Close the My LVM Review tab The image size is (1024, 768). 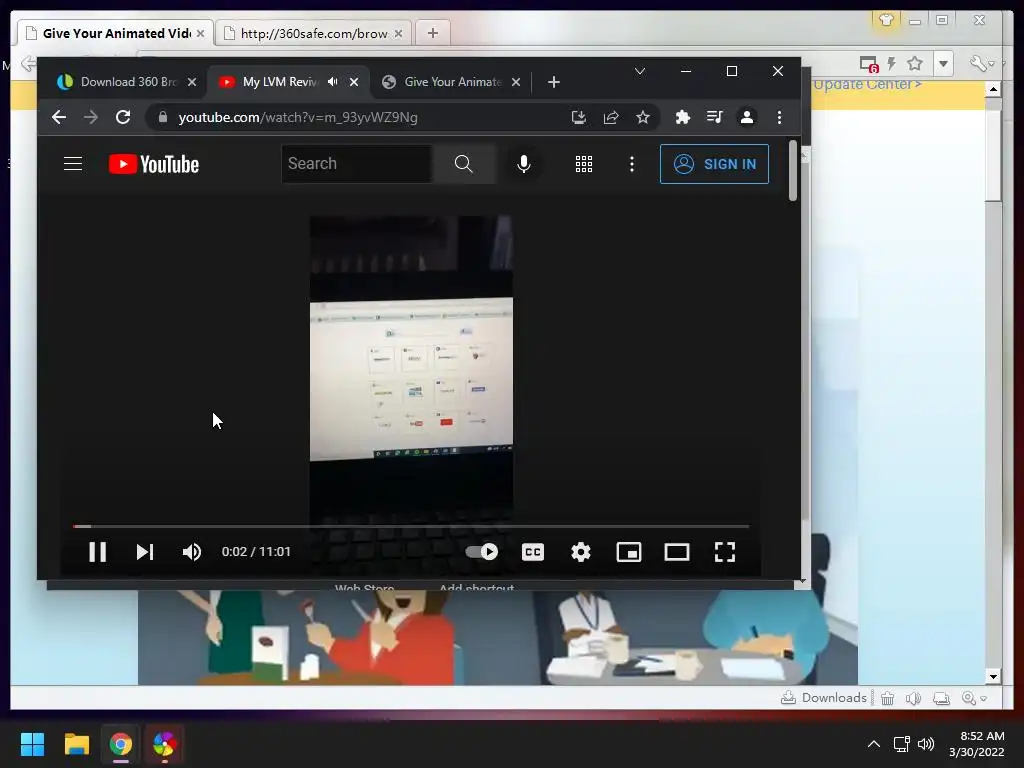(x=354, y=82)
